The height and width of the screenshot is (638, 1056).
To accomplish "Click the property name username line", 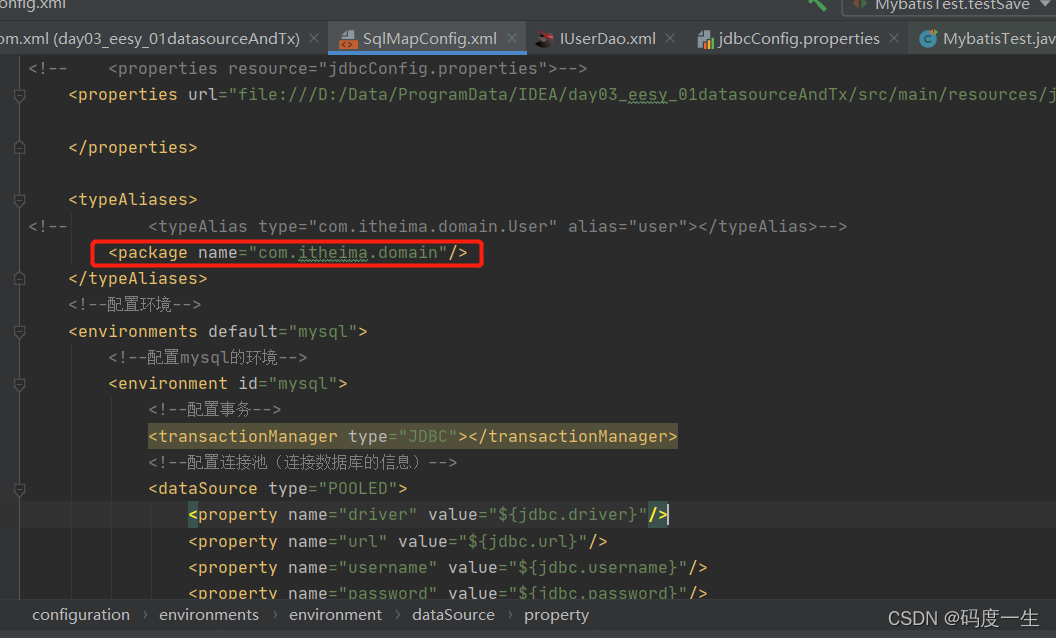I will click(x=448, y=568).
